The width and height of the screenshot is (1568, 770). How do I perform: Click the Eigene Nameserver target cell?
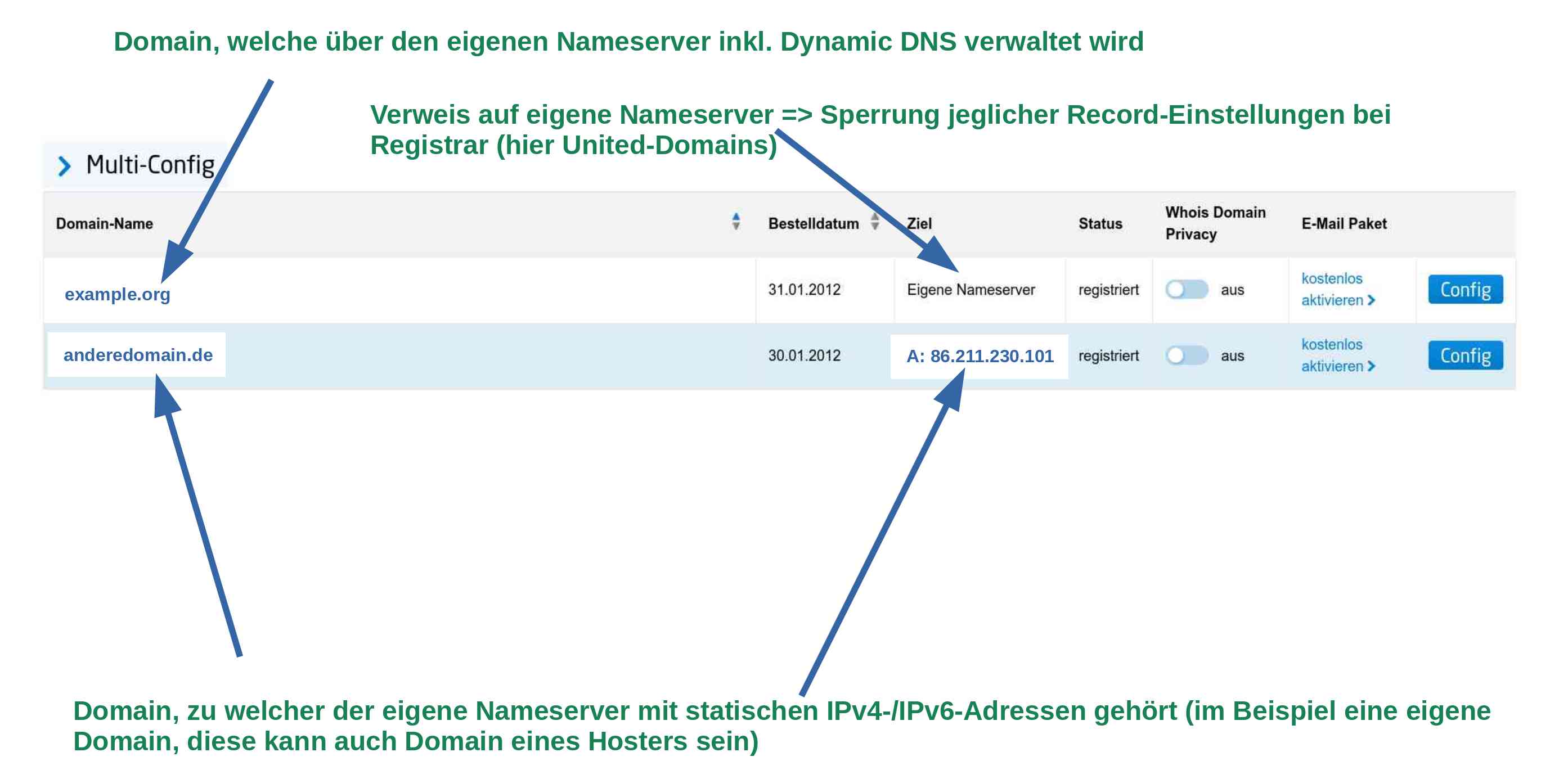point(971,290)
